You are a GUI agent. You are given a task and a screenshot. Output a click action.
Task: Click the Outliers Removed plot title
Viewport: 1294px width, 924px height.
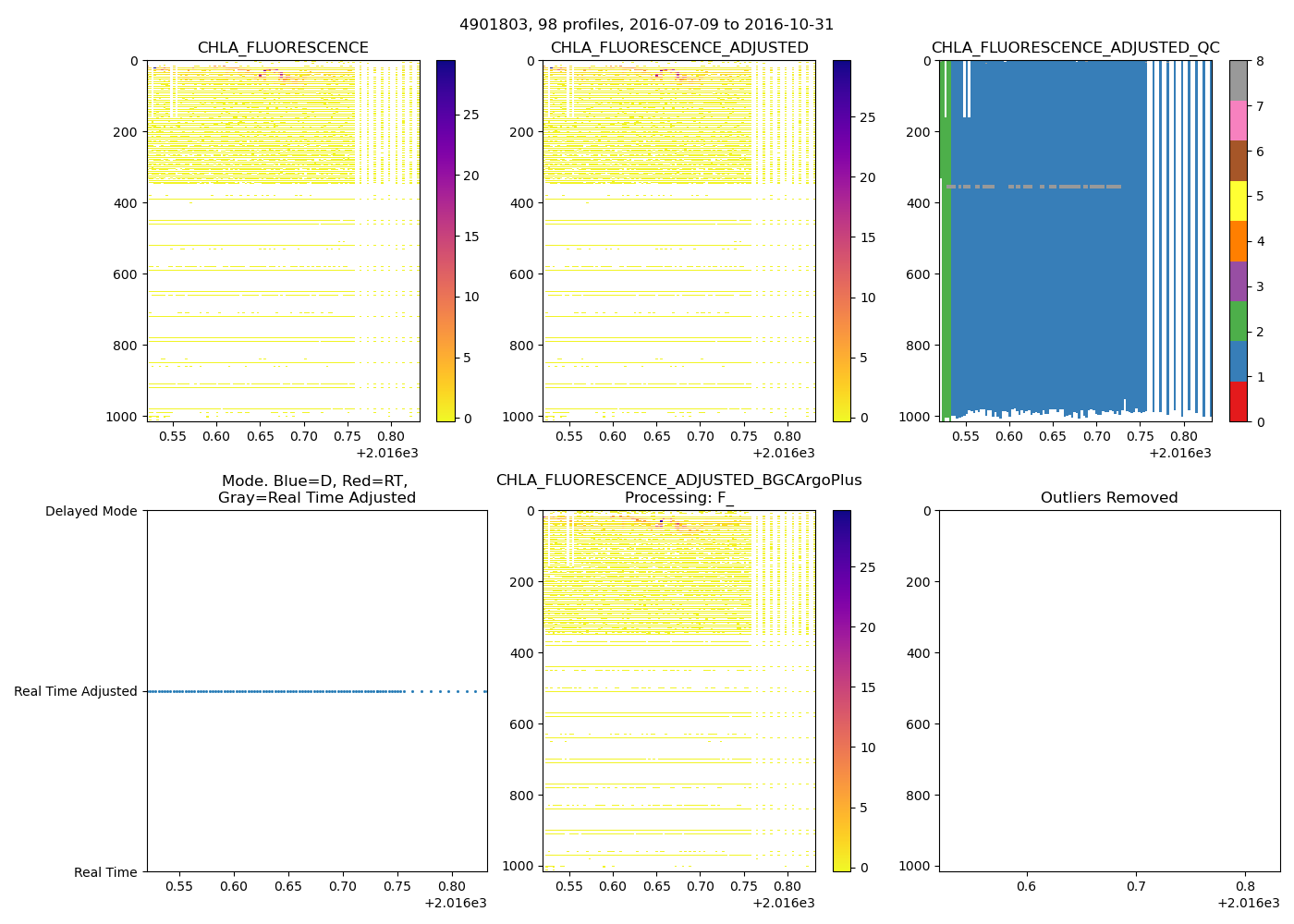point(1108,498)
